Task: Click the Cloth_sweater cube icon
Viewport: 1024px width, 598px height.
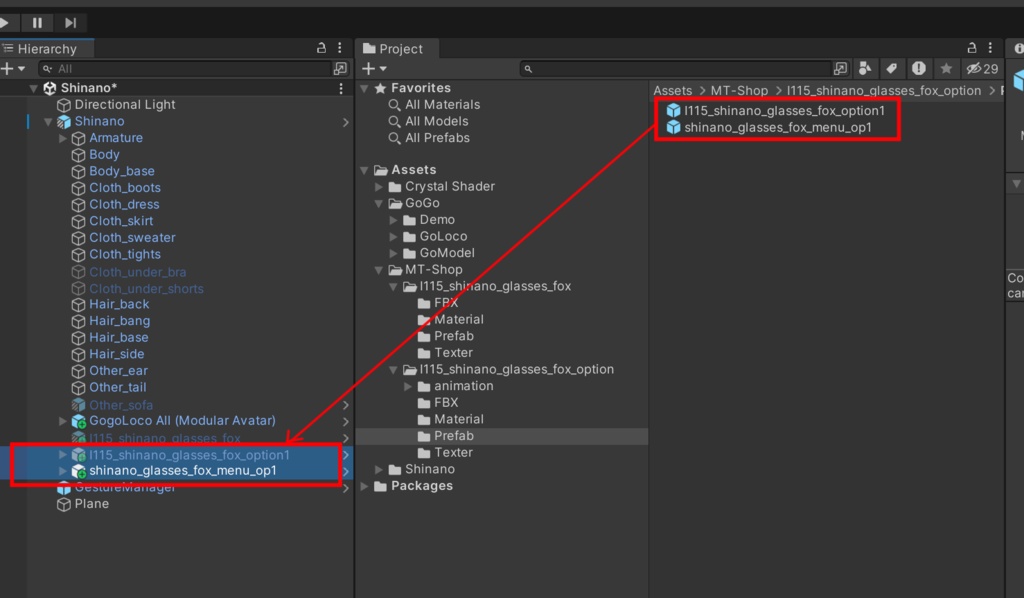Action: 78,238
